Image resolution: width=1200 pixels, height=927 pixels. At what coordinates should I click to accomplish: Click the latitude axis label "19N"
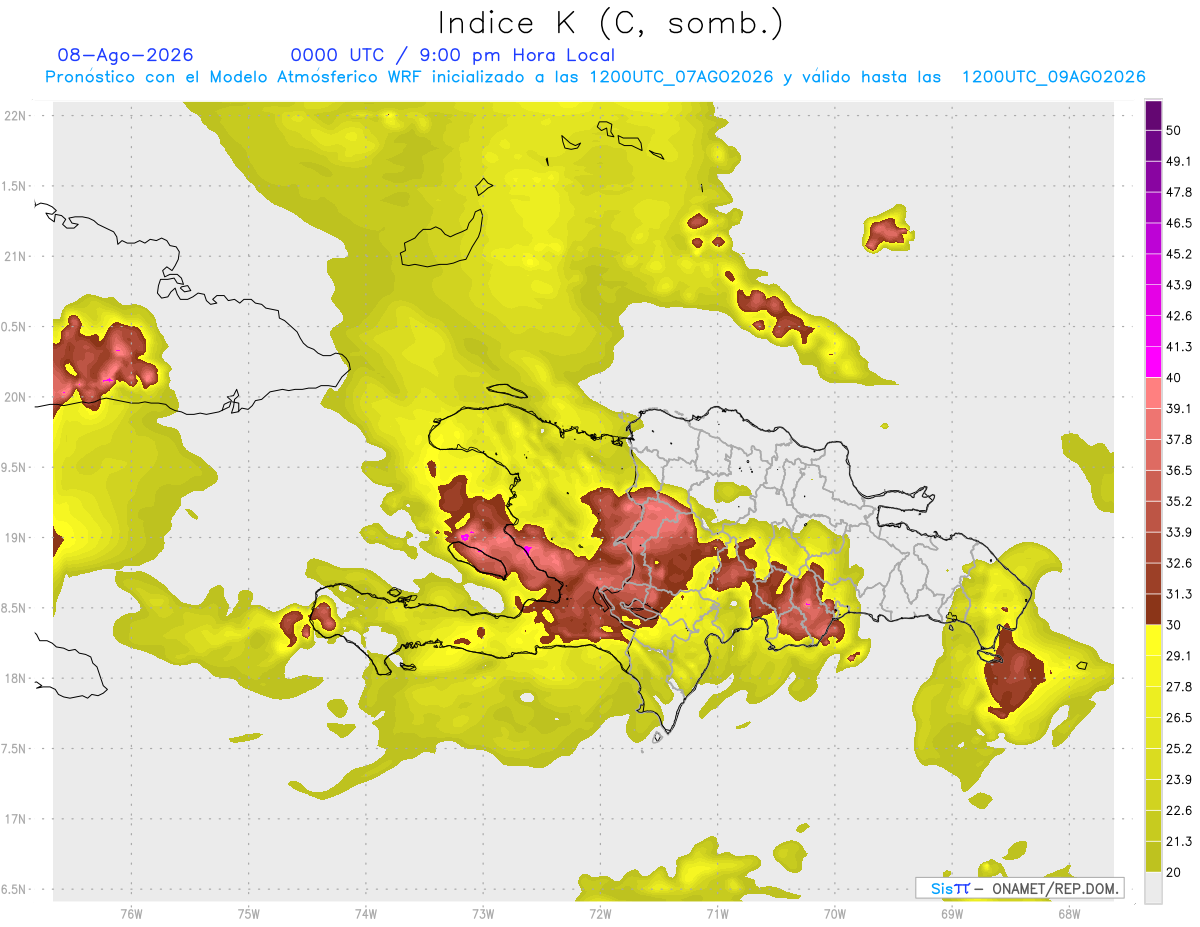(x=16, y=538)
